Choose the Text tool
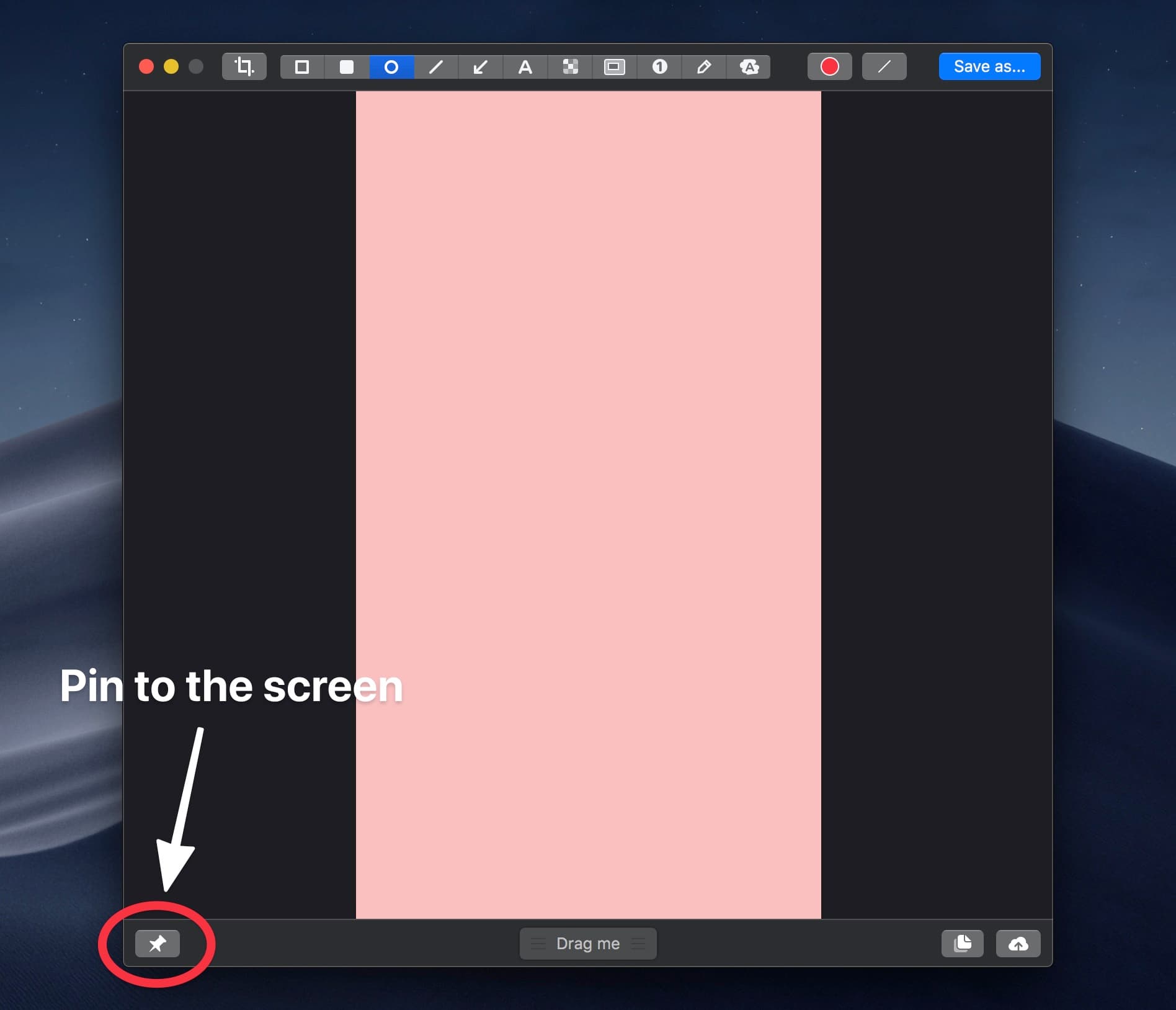This screenshot has height=1010, width=1176. point(525,66)
